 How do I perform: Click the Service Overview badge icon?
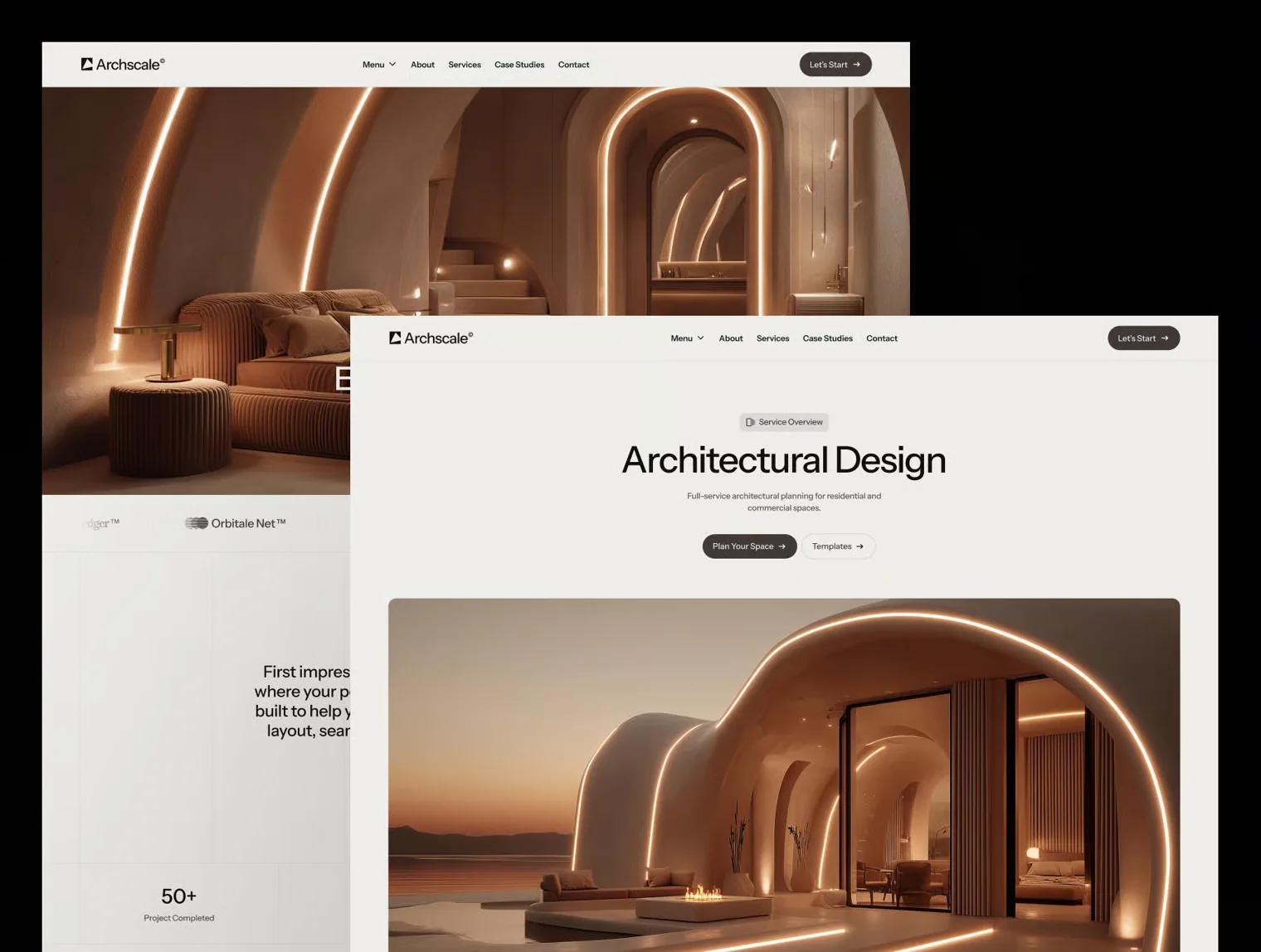pos(750,422)
